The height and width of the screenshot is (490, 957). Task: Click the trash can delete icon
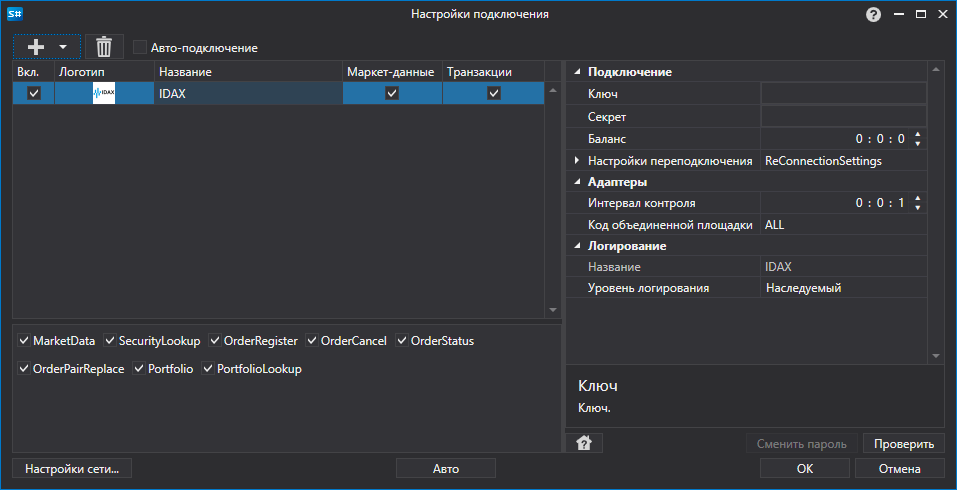[x=104, y=46]
